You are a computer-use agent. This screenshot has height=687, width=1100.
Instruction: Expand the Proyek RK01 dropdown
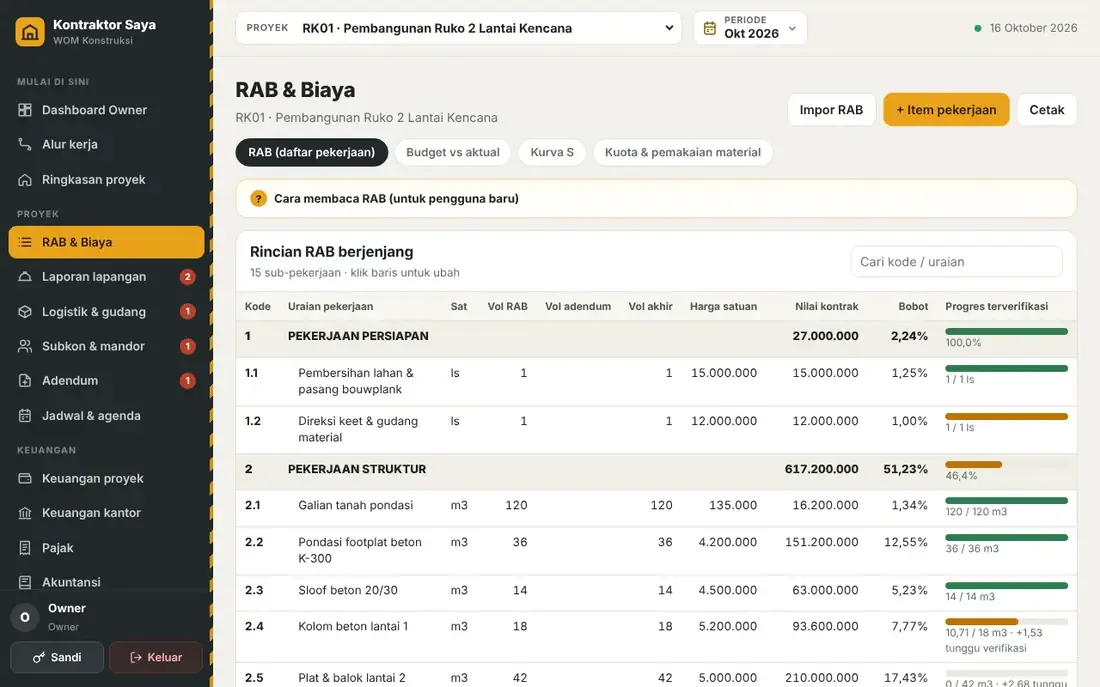point(458,28)
